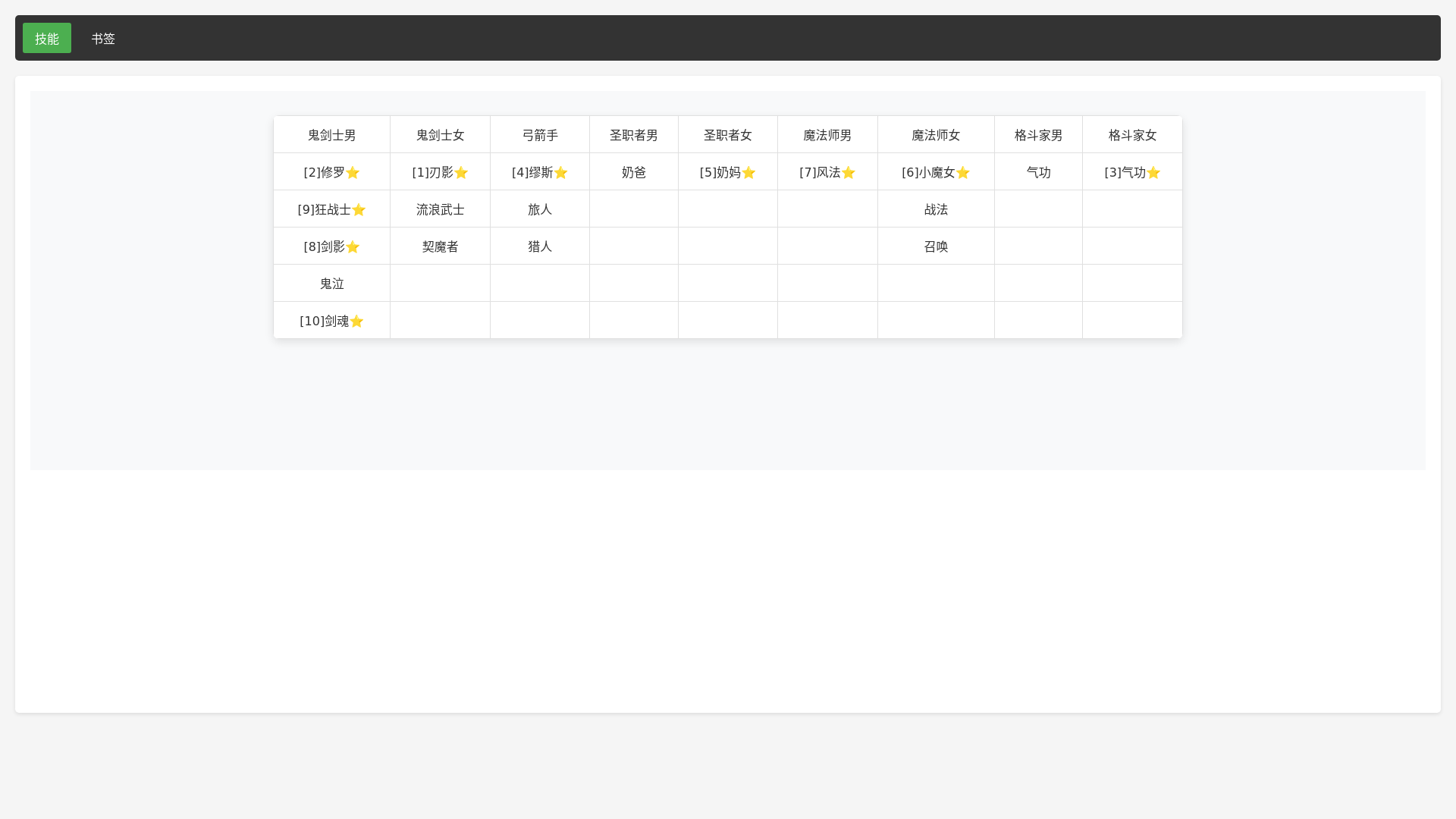
Task: Select the [6]小魔女 cell
Action: (936, 172)
